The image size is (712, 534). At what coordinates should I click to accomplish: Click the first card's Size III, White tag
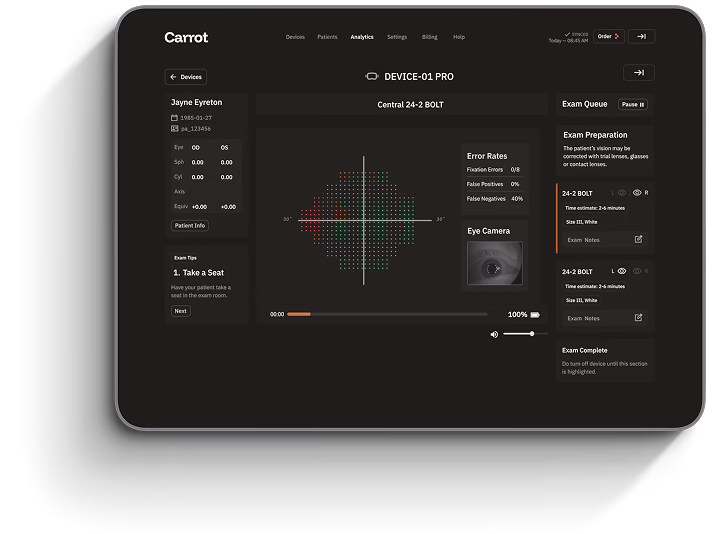(x=581, y=222)
